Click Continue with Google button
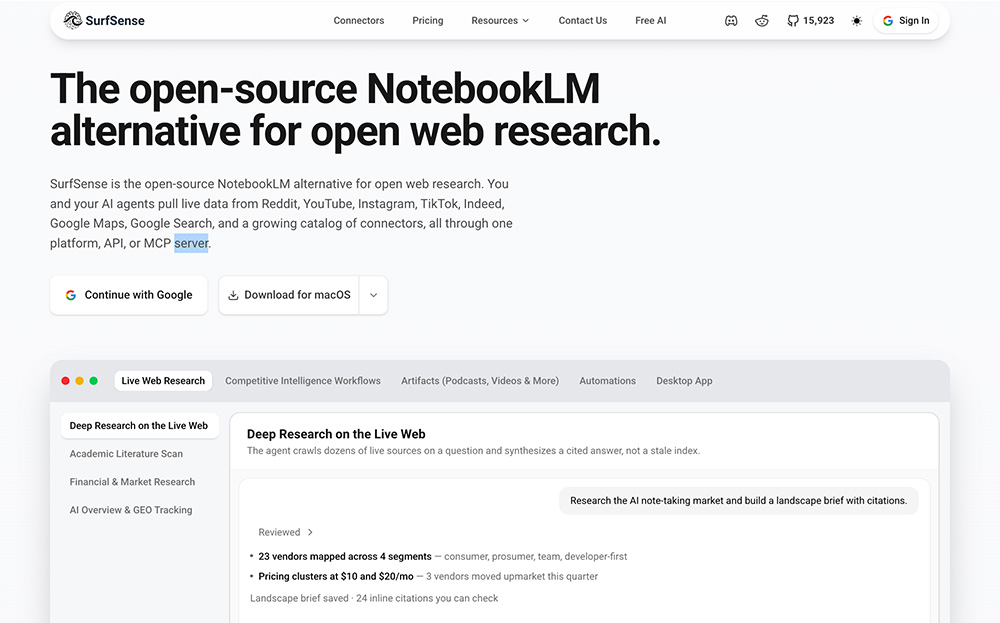This screenshot has width=1000, height=623. [129, 295]
